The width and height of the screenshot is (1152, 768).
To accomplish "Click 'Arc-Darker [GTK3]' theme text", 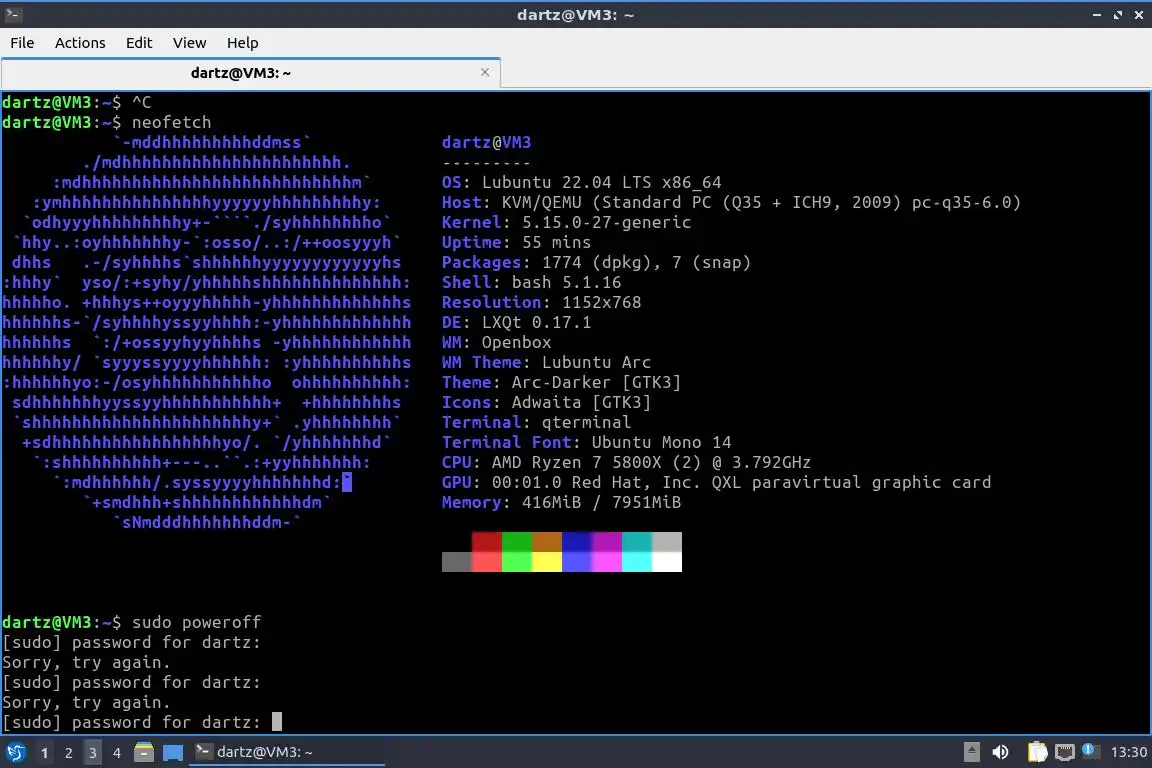I will (x=597, y=382).
